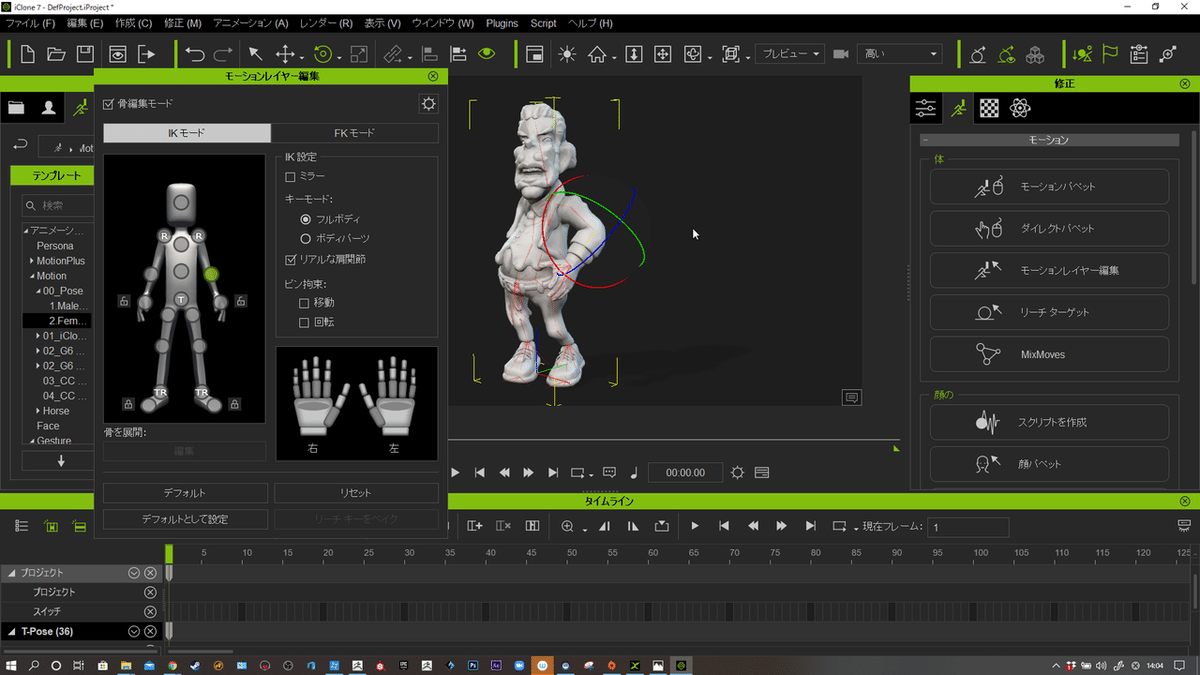This screenshot has width=1200, height=675.
Task: Uncheck the リアルな肩関節 checkbox
Action: (291, 260)
